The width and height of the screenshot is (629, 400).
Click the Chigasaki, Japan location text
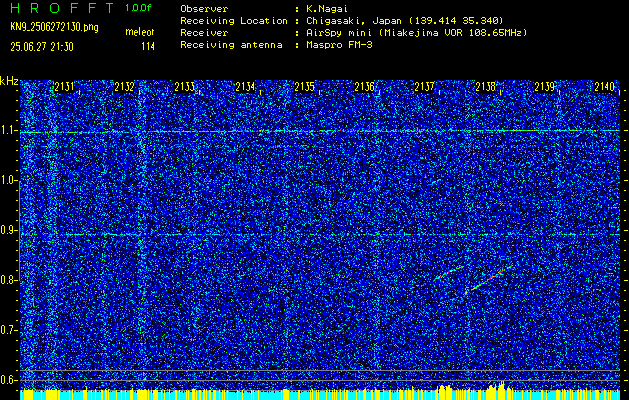coord(405,21)
